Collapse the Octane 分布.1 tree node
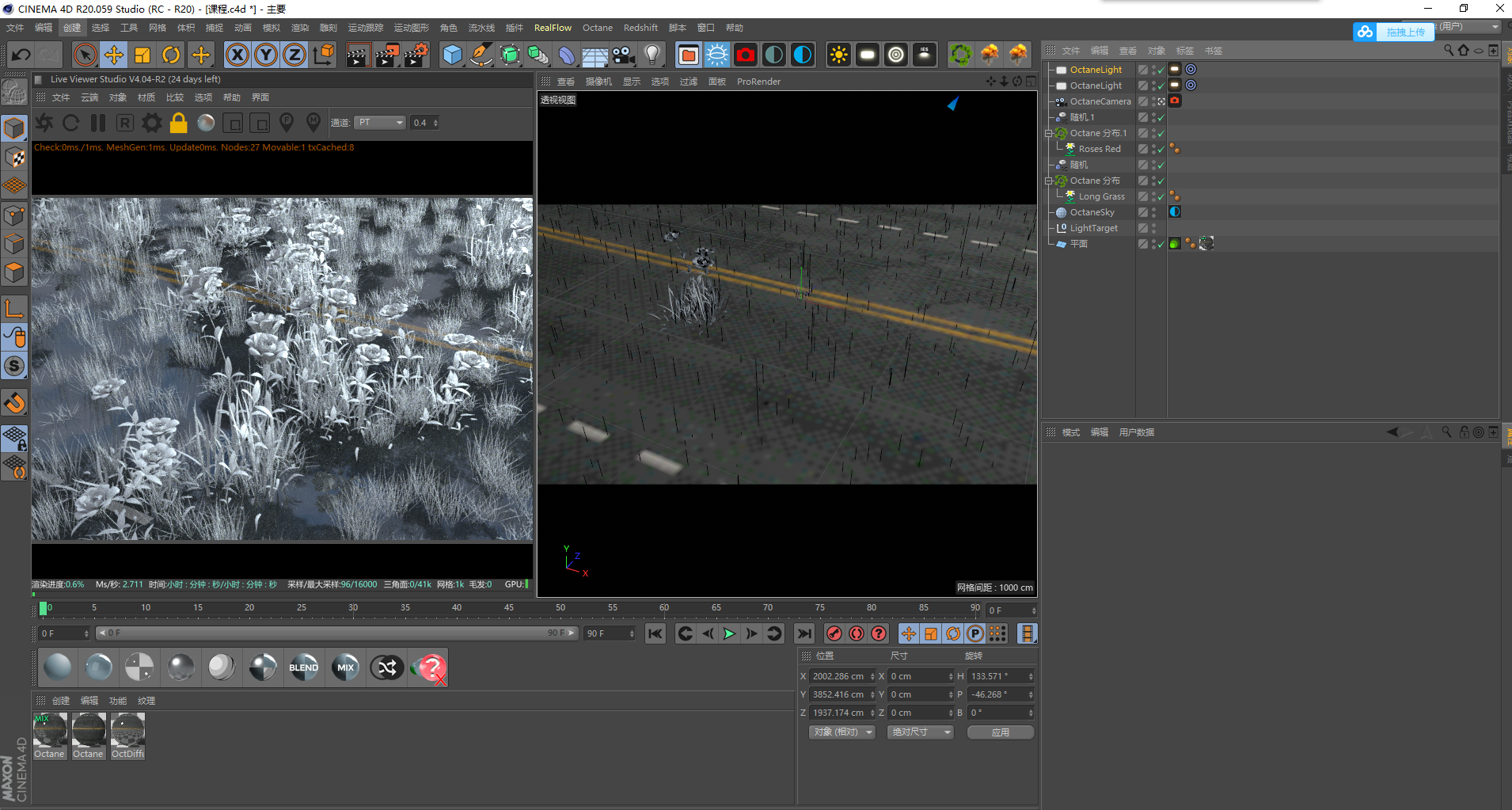This screenshot has height=810, width=1512. (x=1049, y=133)
